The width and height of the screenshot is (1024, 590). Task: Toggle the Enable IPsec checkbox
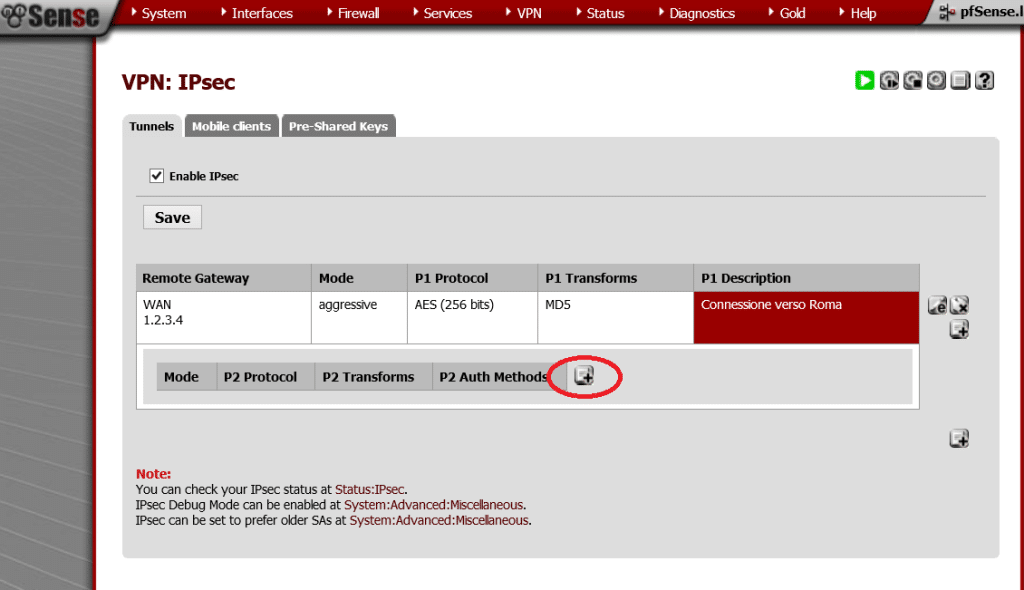pos(156,176)
